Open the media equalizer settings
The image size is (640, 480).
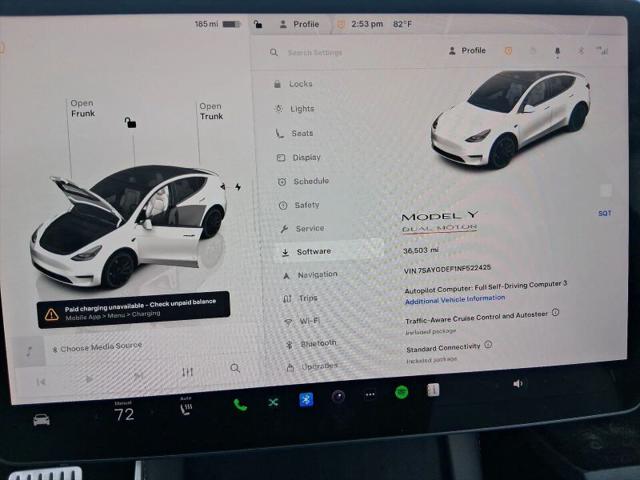point(187,372)
